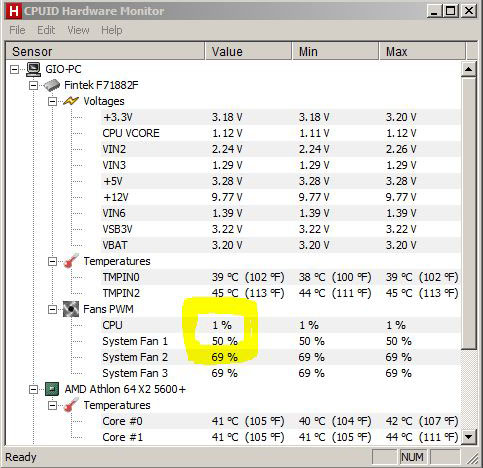Collapse the Voltages section
This screenshot has height=468, width=483.
[x=52, y=101]
